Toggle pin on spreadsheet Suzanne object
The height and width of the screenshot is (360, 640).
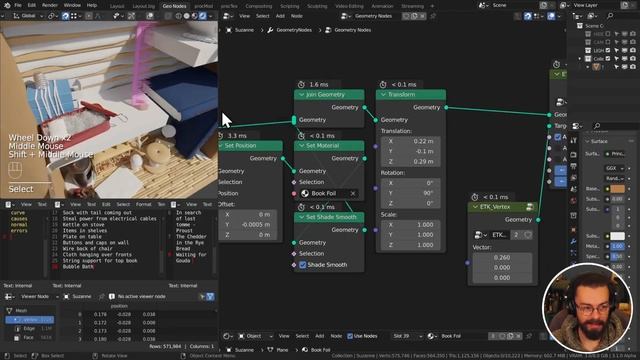point(101,297)
